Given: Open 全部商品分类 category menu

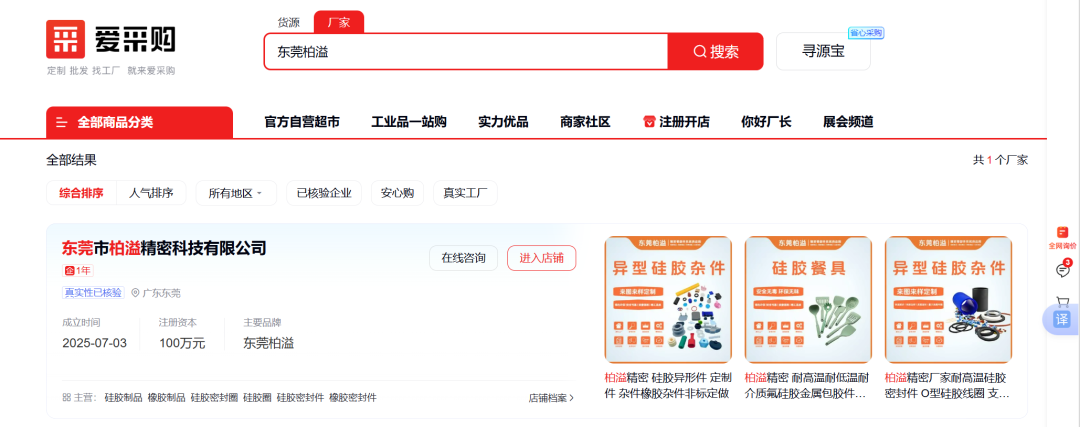Looking at the screenshot, I should pyautogui.click(x=139, y=123).
